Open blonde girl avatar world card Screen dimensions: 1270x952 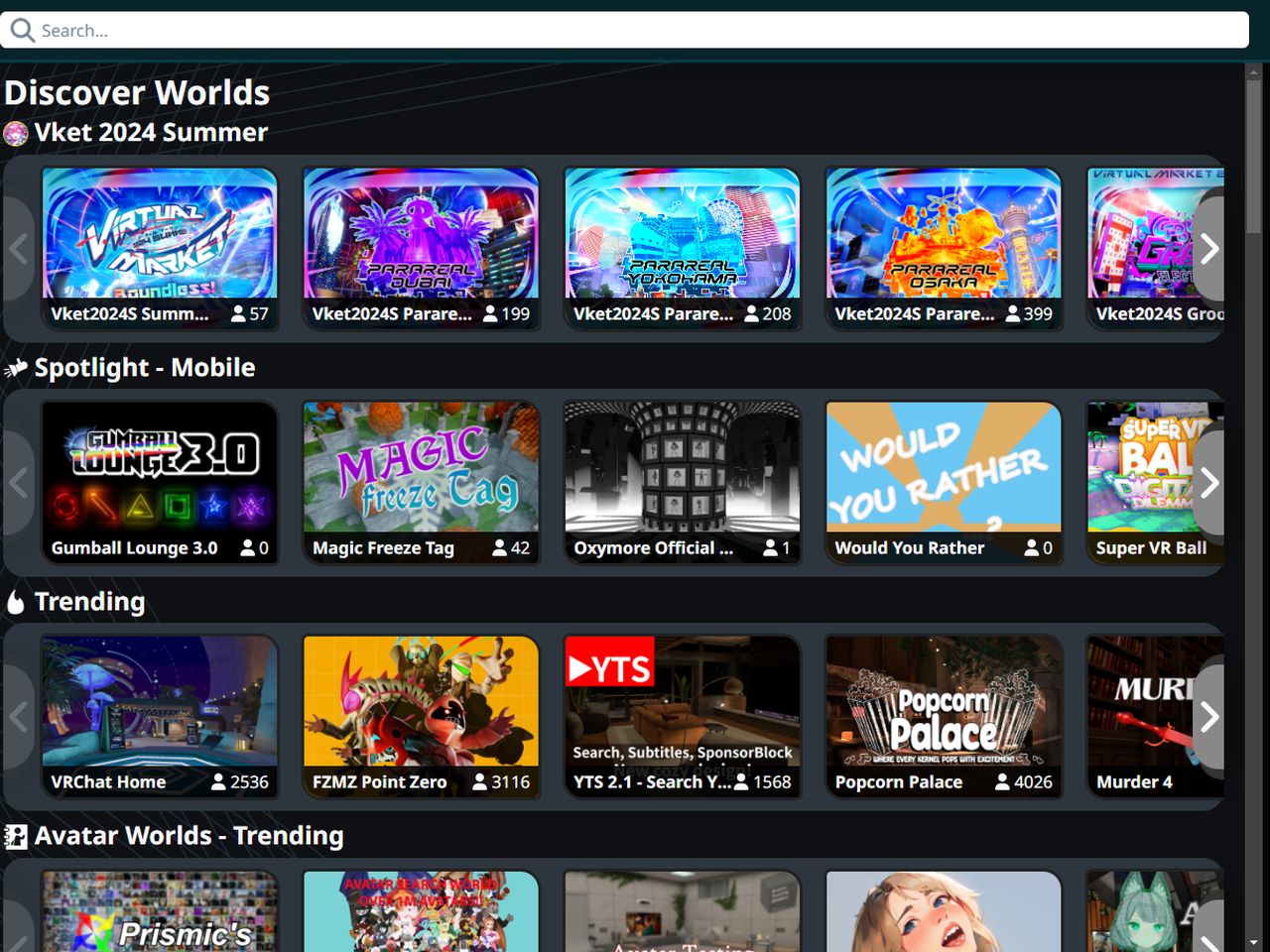tap(944, 910)
